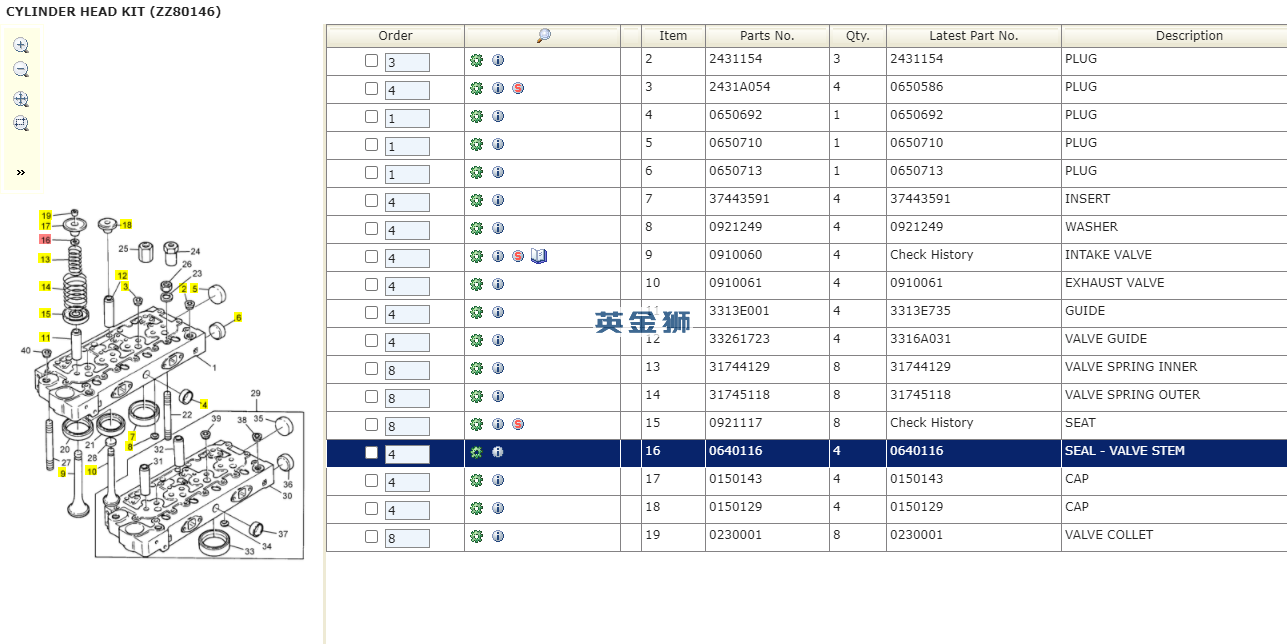Tick the checkbox for INSERT 37443591
The image size is (1287, 644).
coord(372,200)
